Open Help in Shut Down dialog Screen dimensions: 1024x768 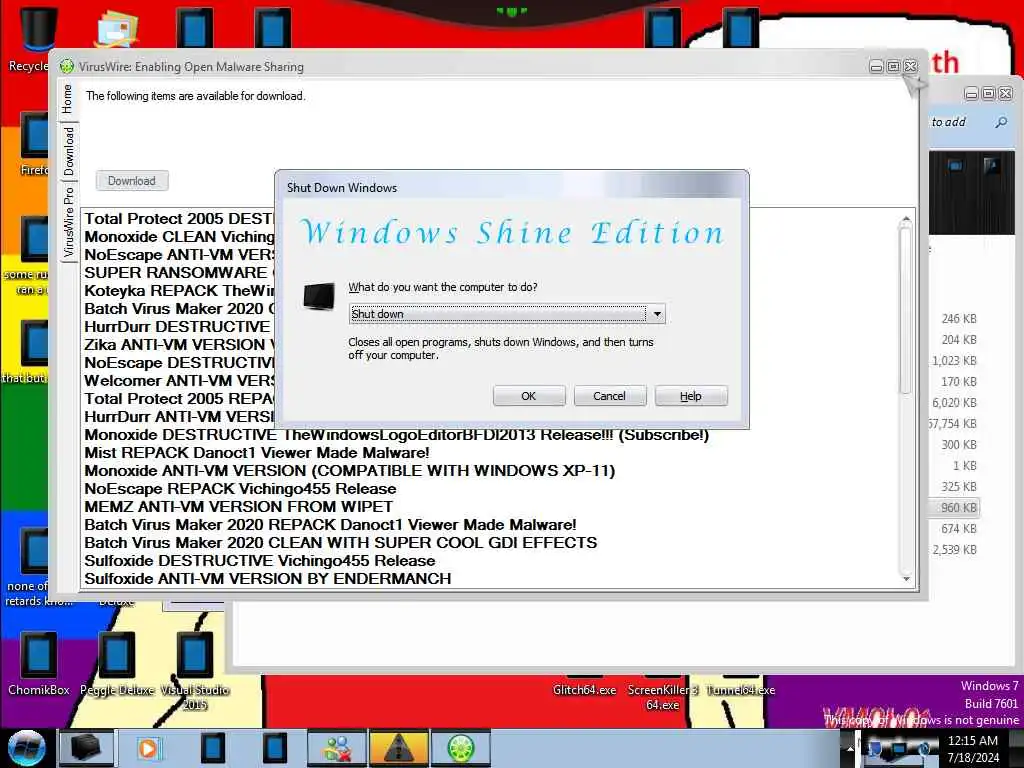pos(690,396)
